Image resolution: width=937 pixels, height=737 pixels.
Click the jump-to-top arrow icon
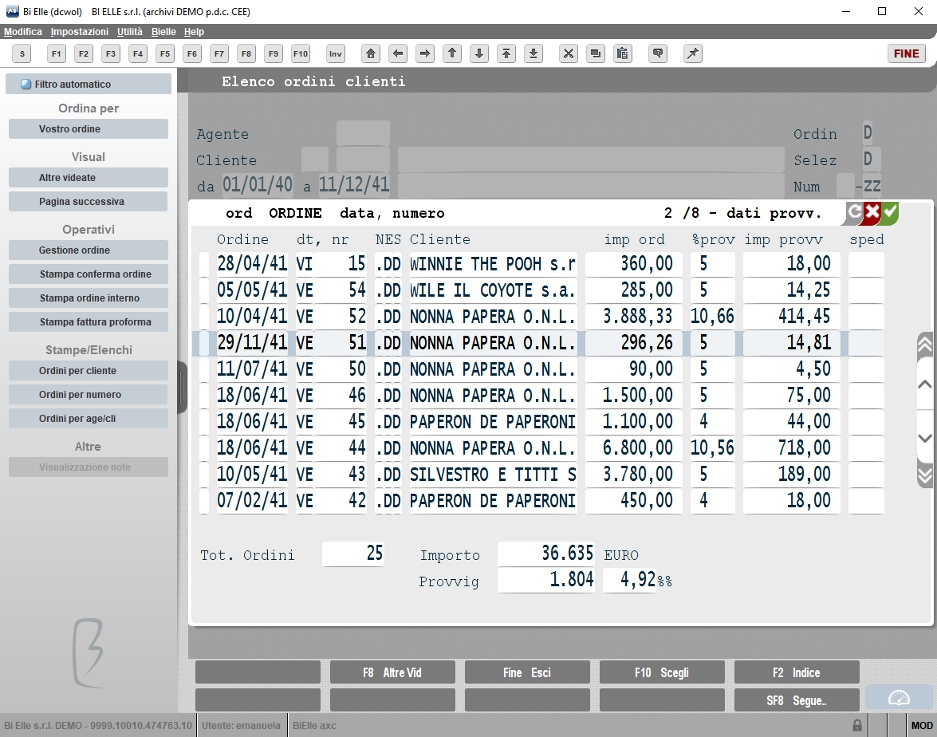pyautogui.click(x=506, y=54)
